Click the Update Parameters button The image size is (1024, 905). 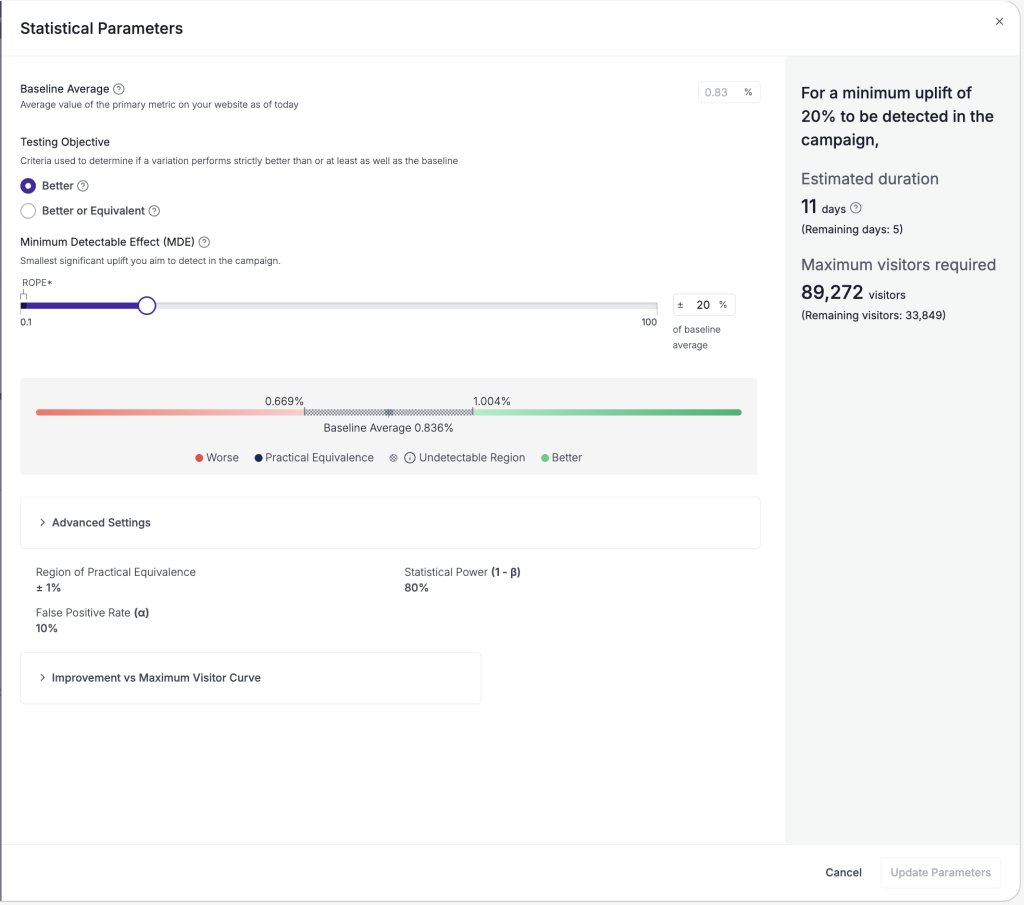point(940,873)
